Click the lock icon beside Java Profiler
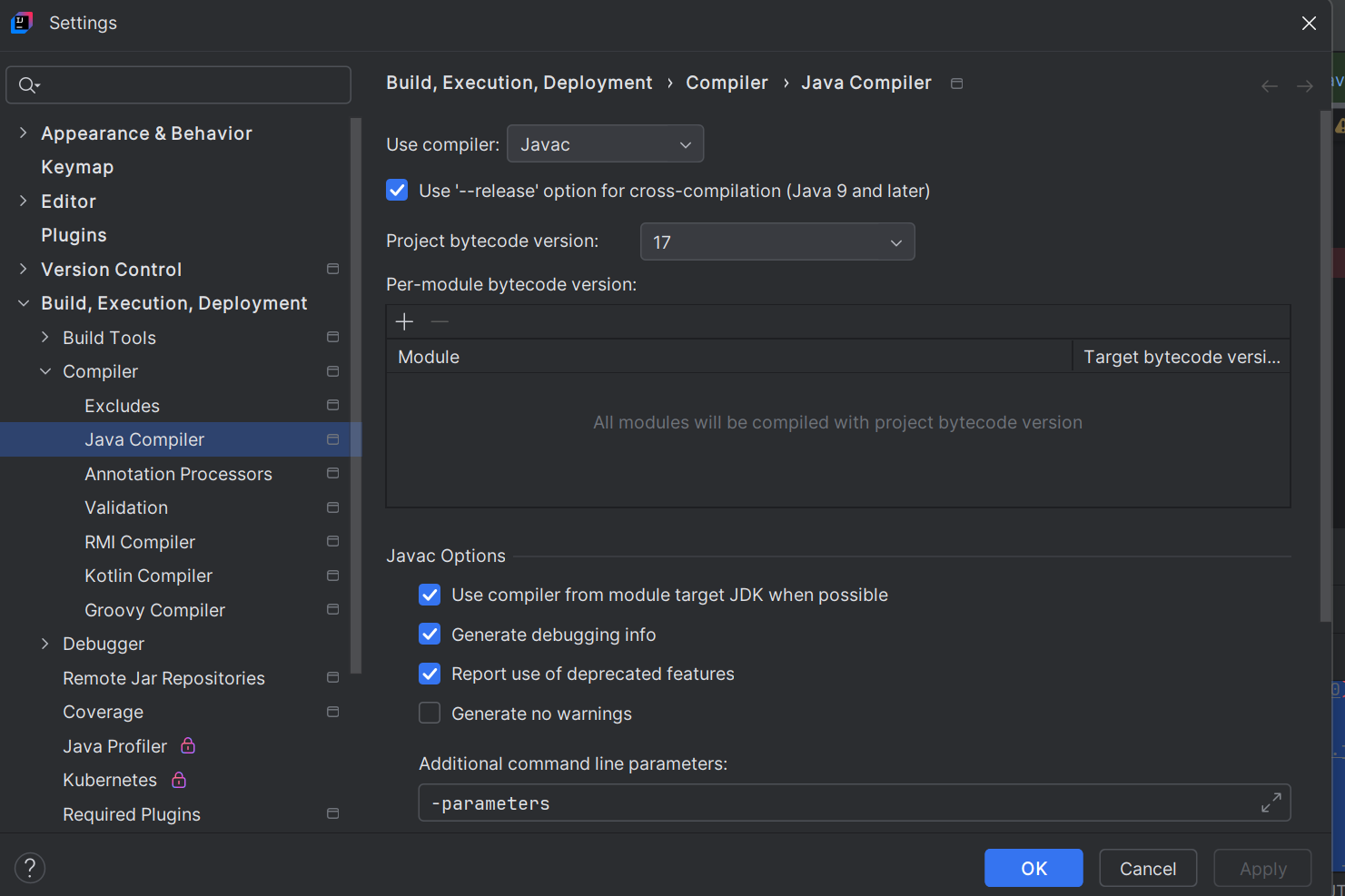Screen dimensions: 1345x896 [x=188, y=745]
